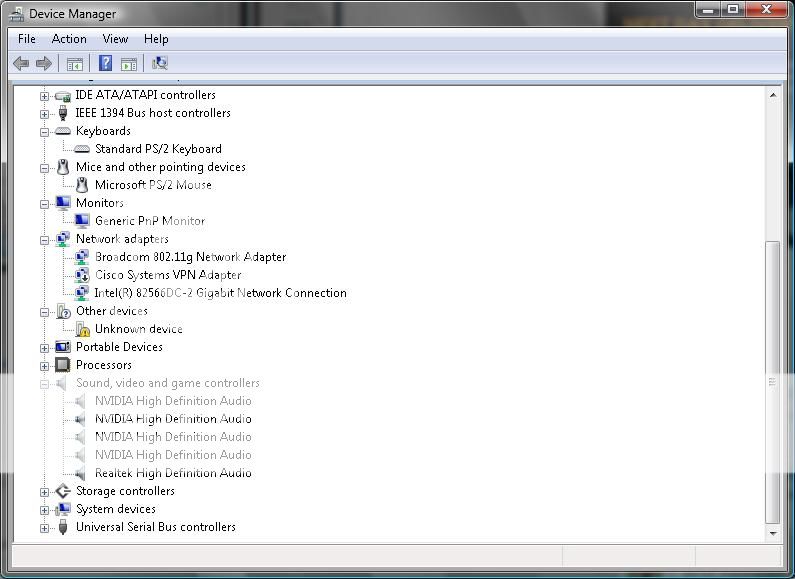Image resolution: width=795 pixels, height=579 pixels.
Task: Expand IDE ATA/ATAPI controllers node
Action: (44, 96)
